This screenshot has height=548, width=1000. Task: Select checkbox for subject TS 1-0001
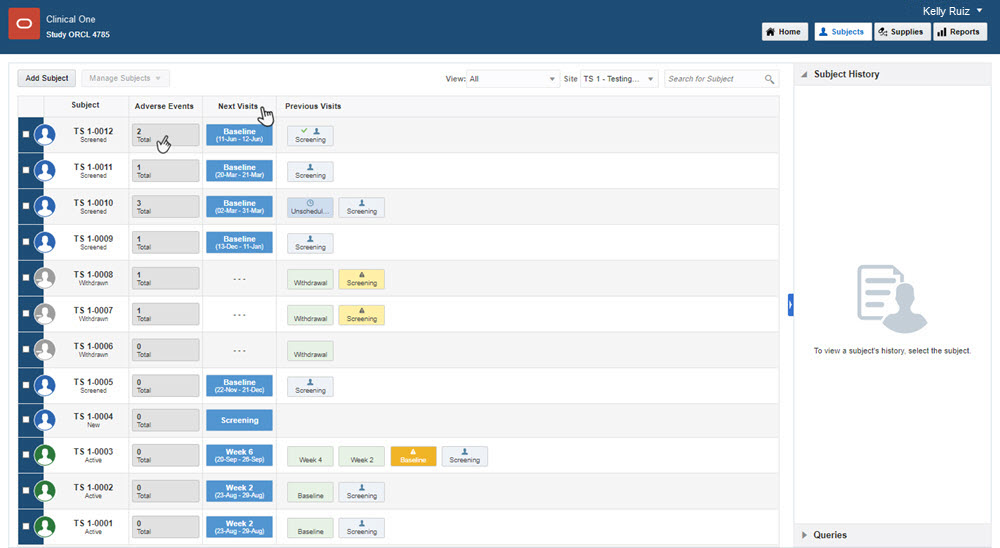coord(26,526)
